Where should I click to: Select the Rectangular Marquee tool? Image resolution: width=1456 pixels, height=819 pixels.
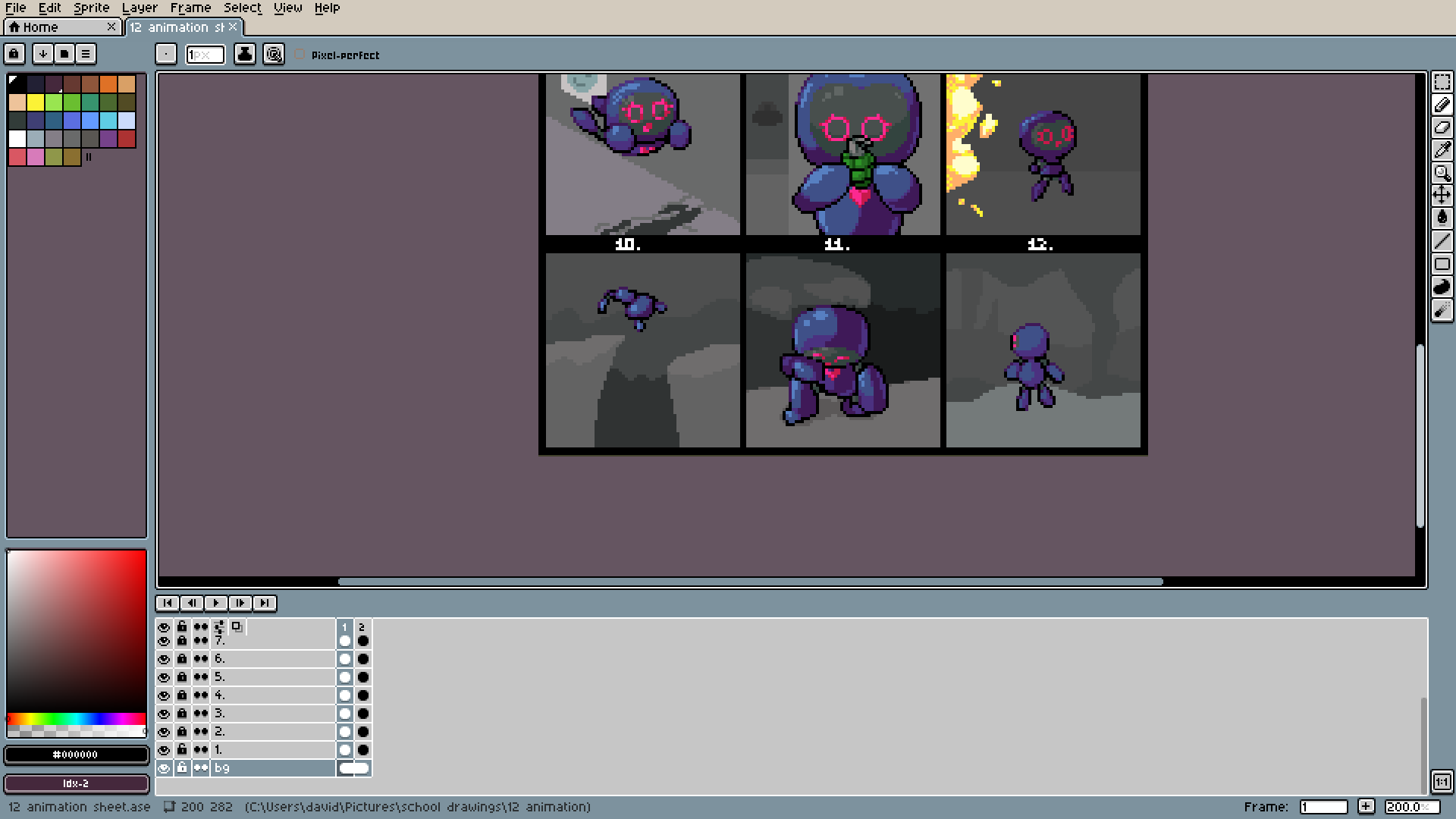[1442, 82]
